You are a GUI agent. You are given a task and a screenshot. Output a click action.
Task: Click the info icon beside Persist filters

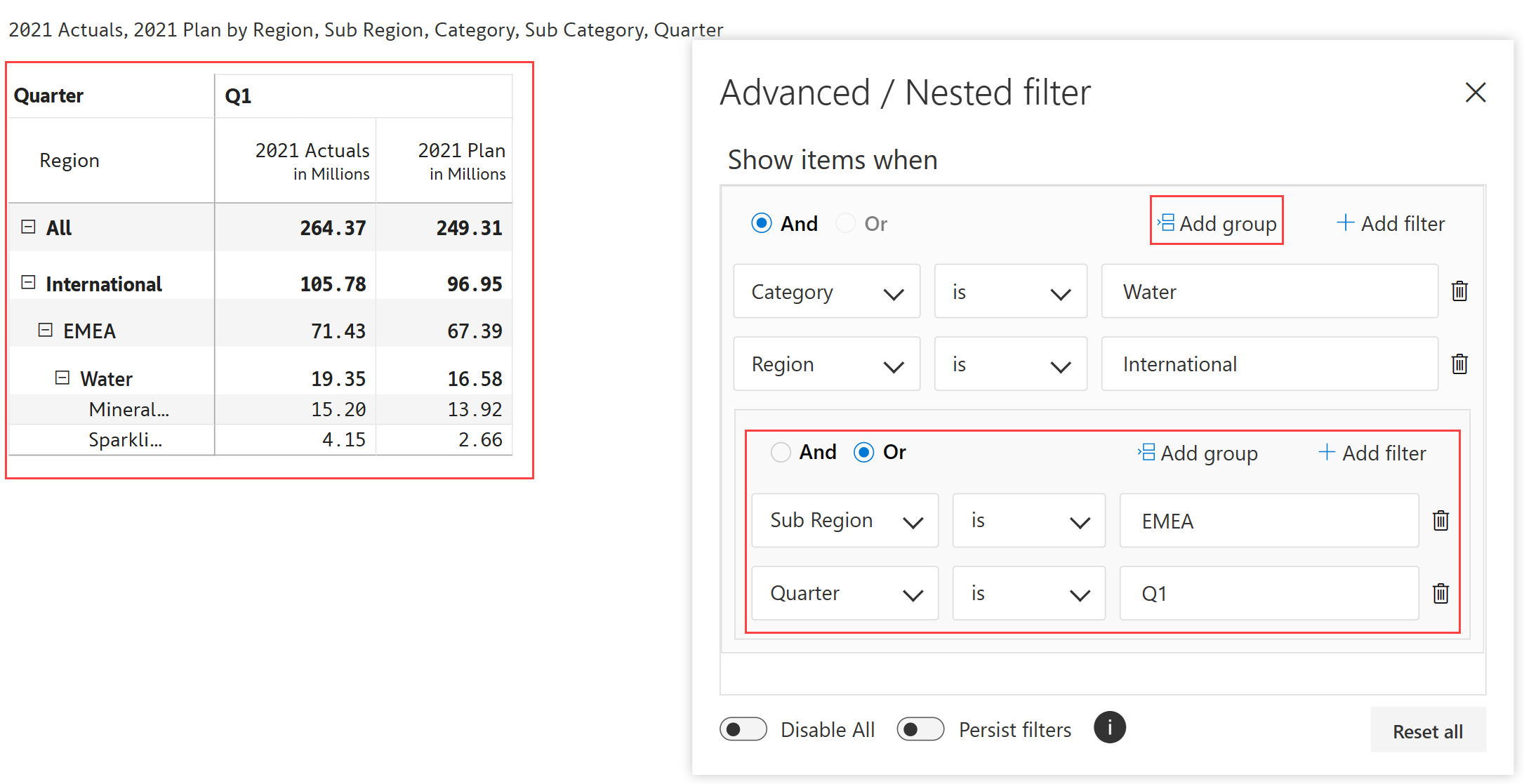tap(1109, 728)
